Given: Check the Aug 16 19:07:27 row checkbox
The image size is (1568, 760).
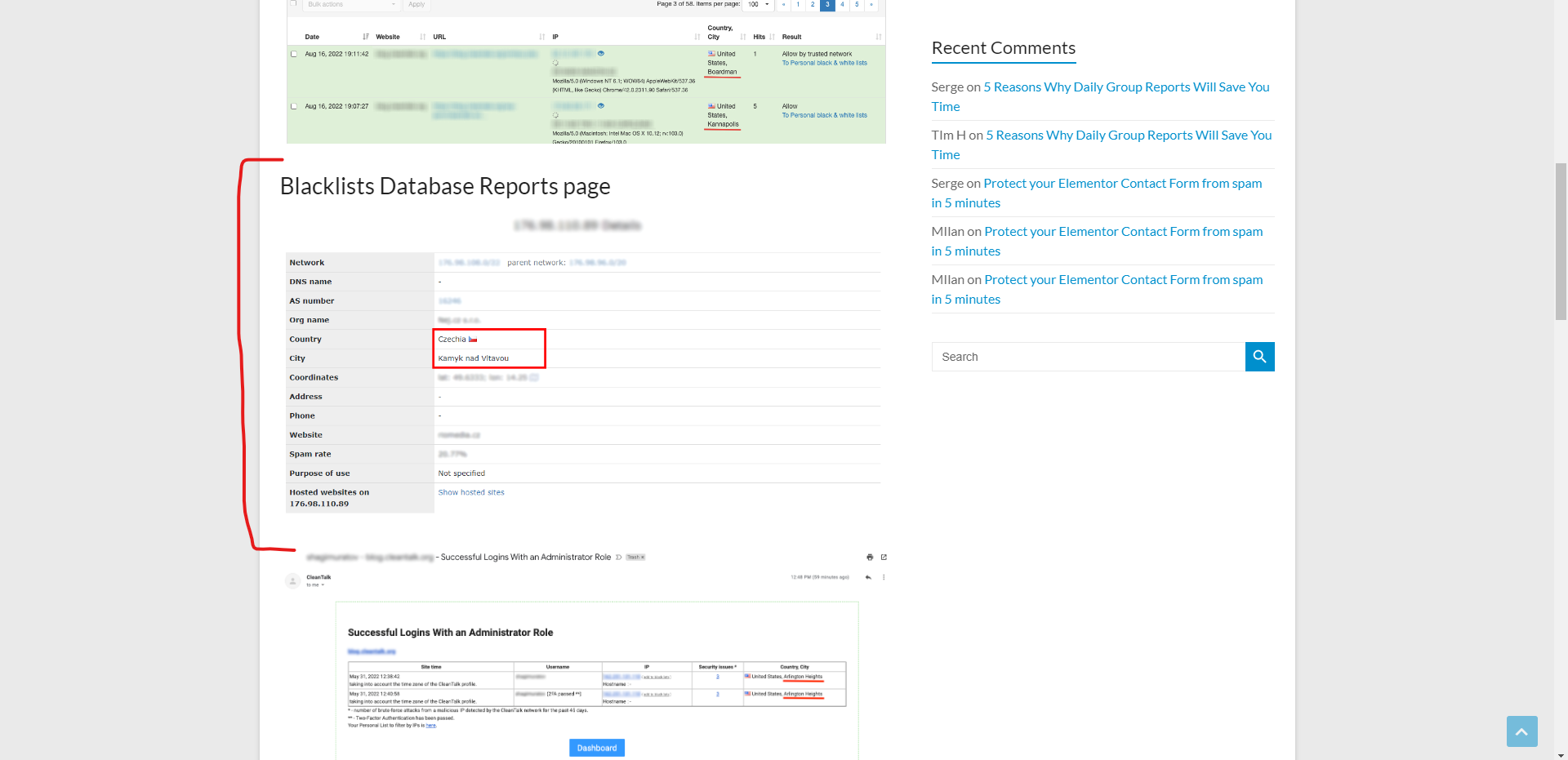Looking at the screenshot, I should tap(294, 106).
